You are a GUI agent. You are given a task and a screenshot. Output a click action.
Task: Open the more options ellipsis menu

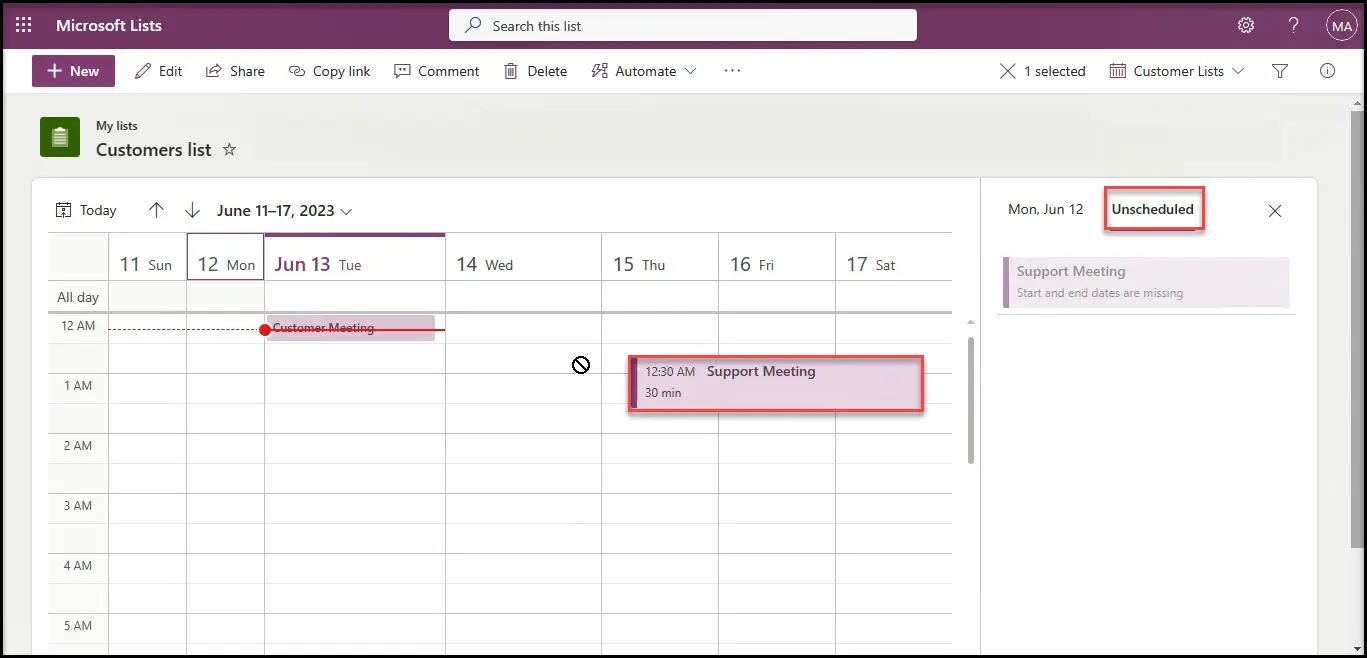[x=732, y=71]
